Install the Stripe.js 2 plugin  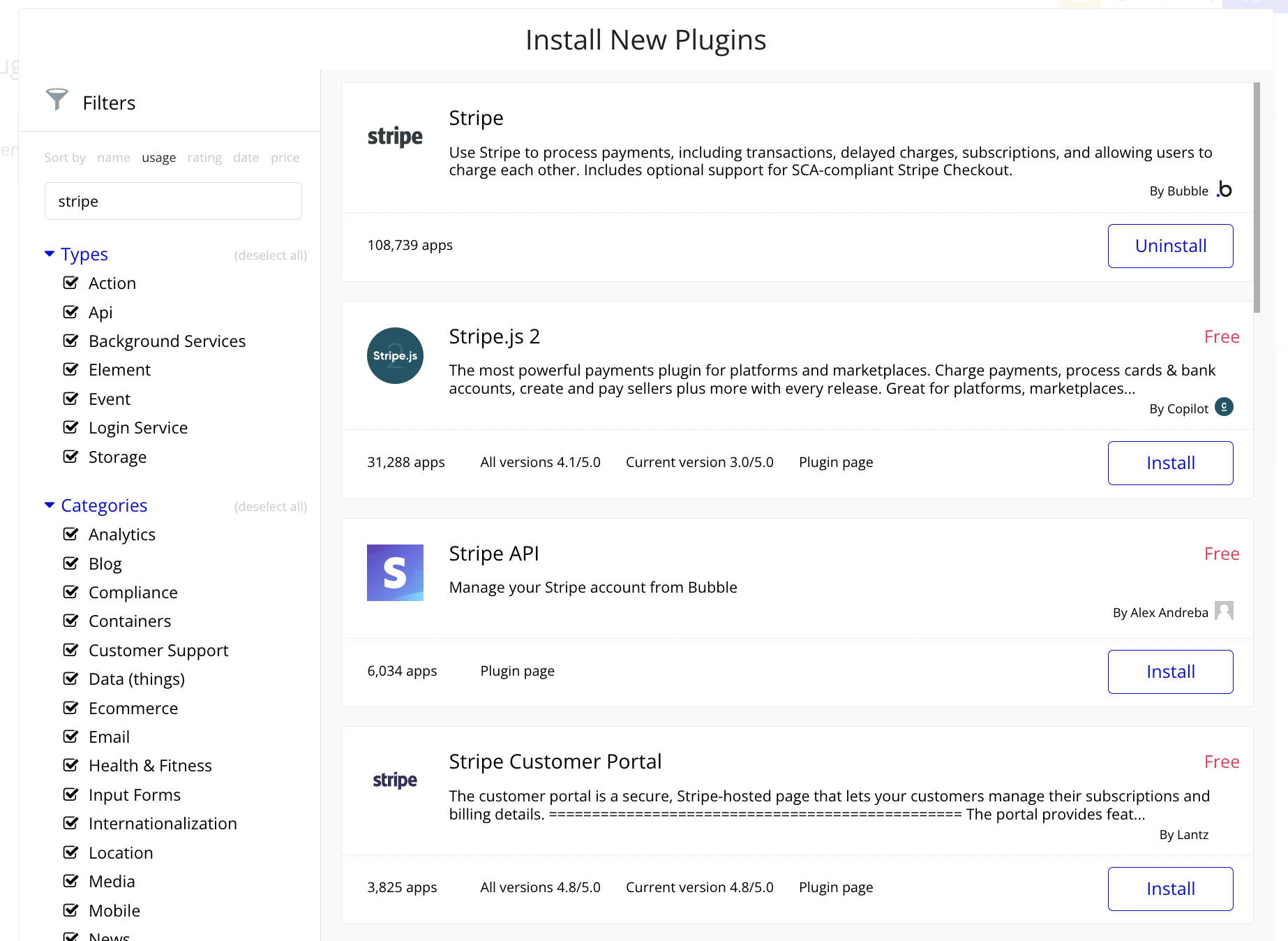click(x=1170, y=463)
